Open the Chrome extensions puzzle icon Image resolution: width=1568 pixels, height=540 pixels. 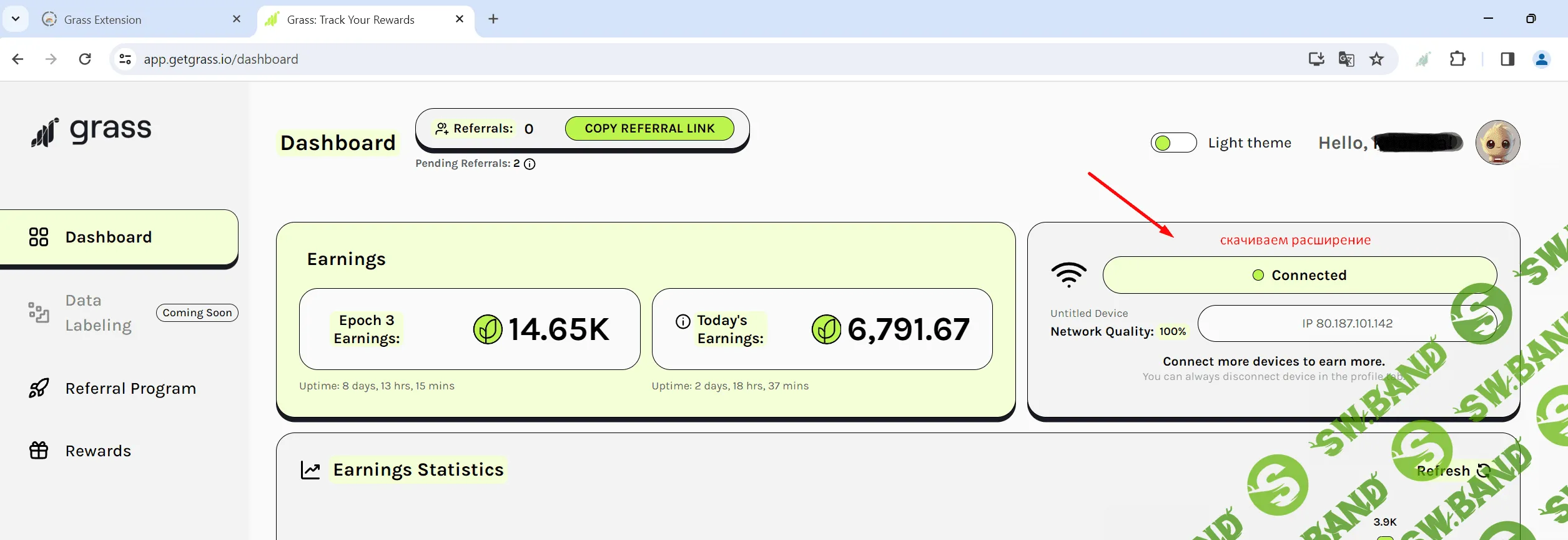[x=1457, y=59]
